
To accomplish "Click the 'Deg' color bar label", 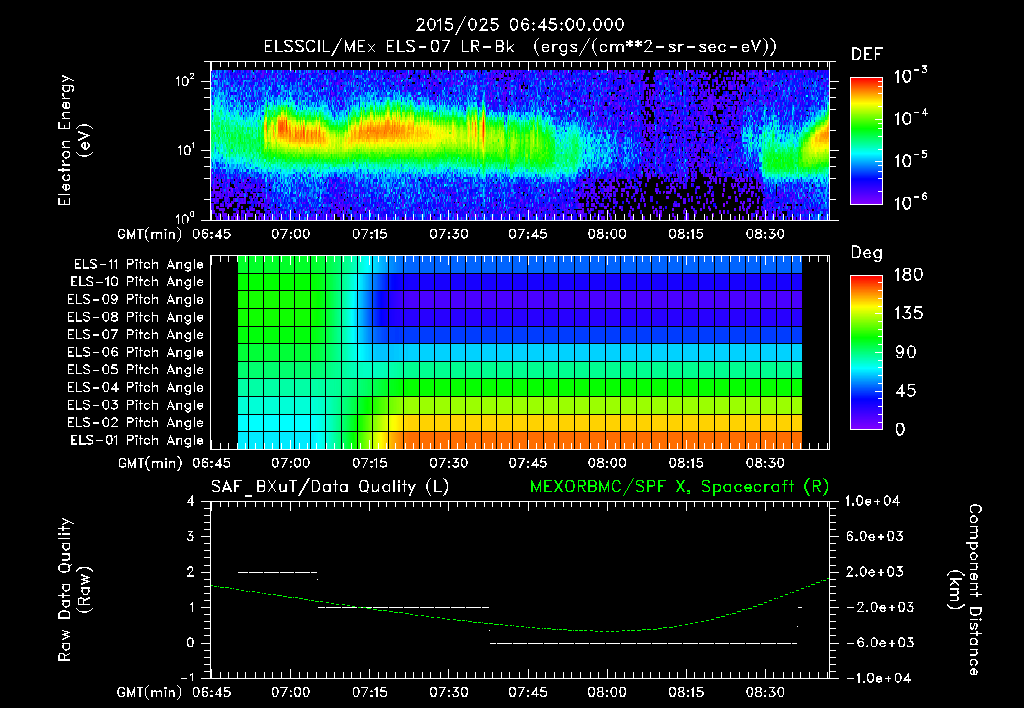I will click(866, 253).
